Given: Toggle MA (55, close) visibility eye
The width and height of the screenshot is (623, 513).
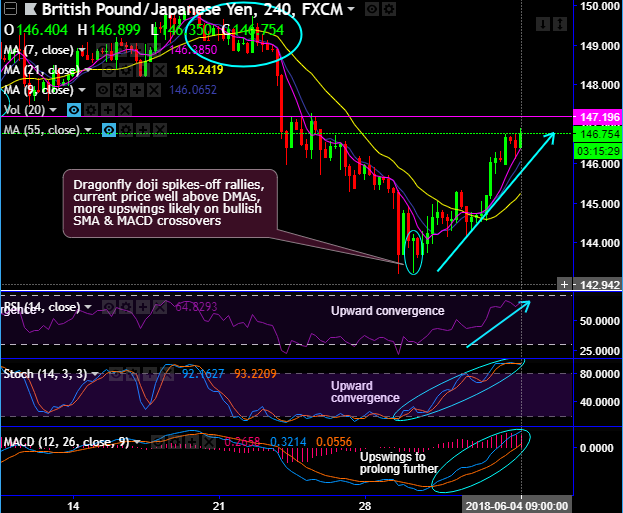Looking at the screenshot, I should 109,130.
